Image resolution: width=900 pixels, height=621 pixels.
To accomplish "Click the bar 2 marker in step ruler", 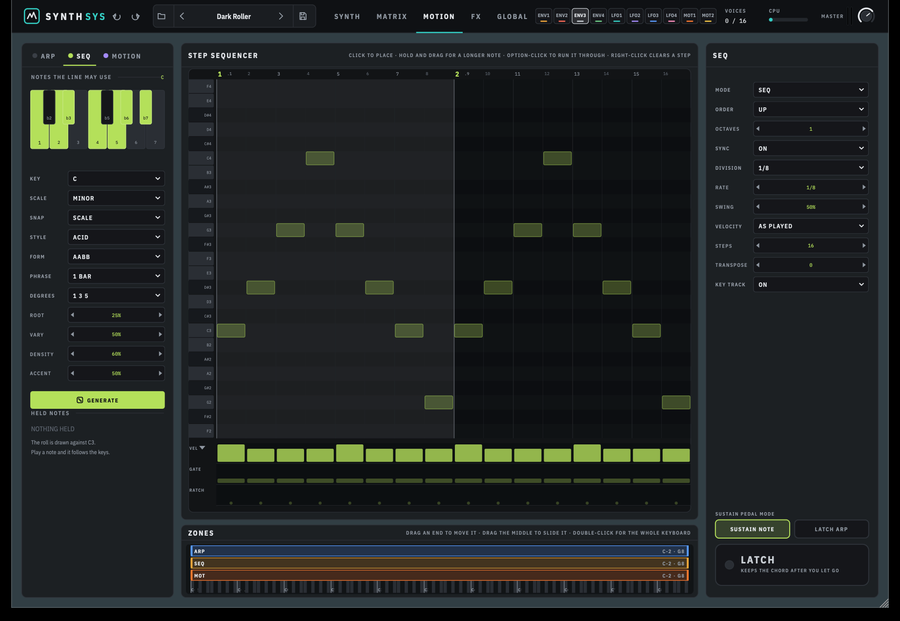I will [x=457, y=74].
